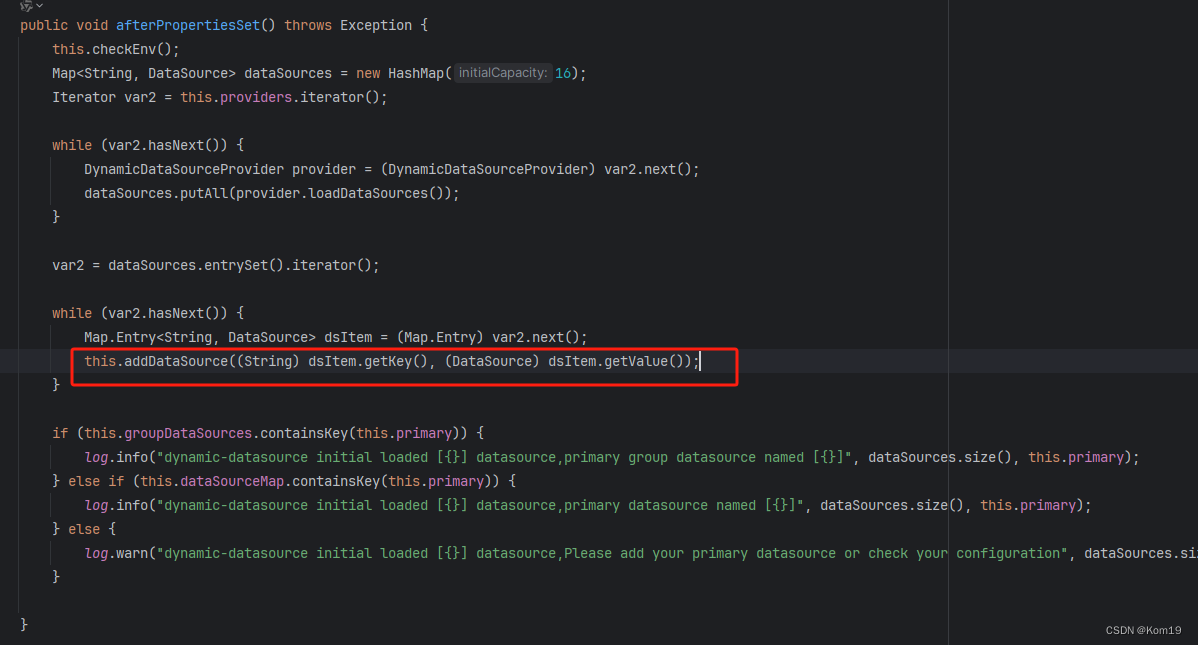Click the number 16 in HashMap constructor
This screenshot has height=645, width=1198.
563,73
